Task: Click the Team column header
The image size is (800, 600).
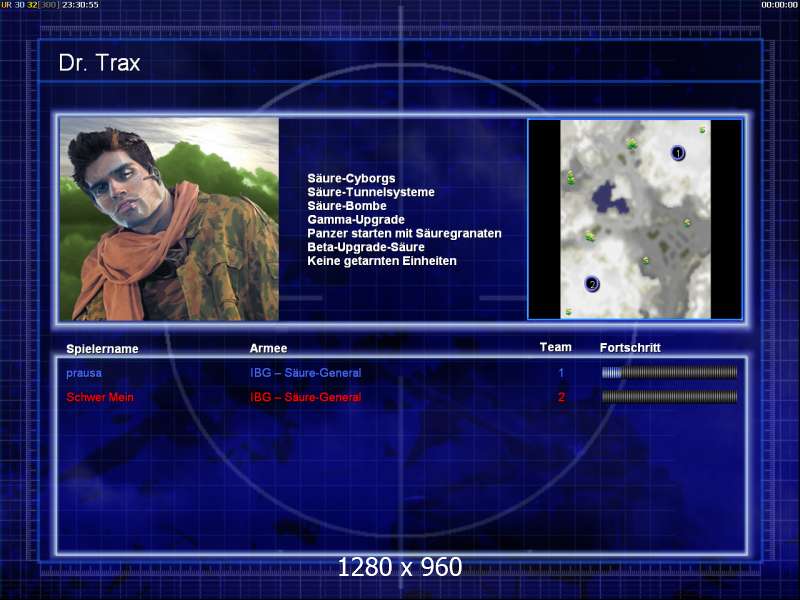Action: (x=556, y=347)
